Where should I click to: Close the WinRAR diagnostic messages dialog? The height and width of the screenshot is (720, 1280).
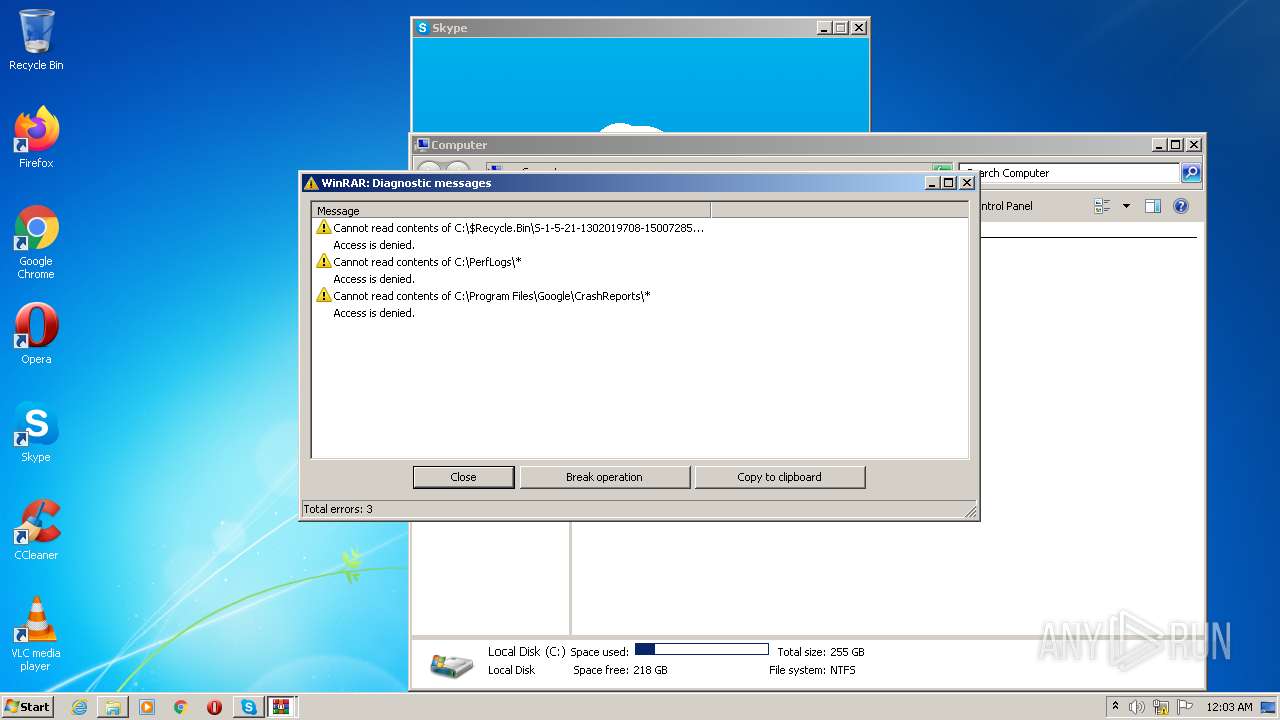pyautogui.click(x=463, y=477)
